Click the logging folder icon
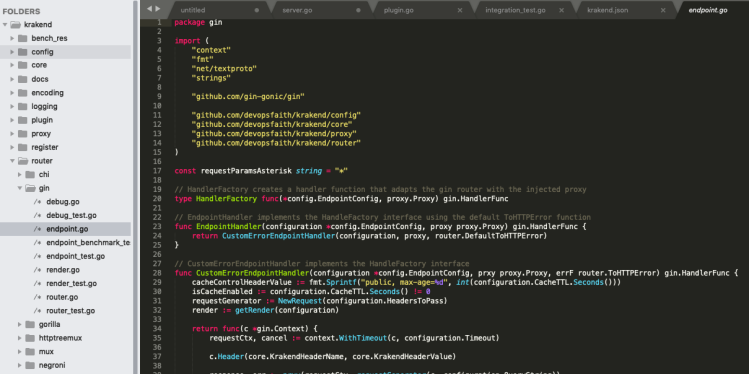The width and height of the screenshot is (749, 374). pyautogui.click(x=22, y=107)
